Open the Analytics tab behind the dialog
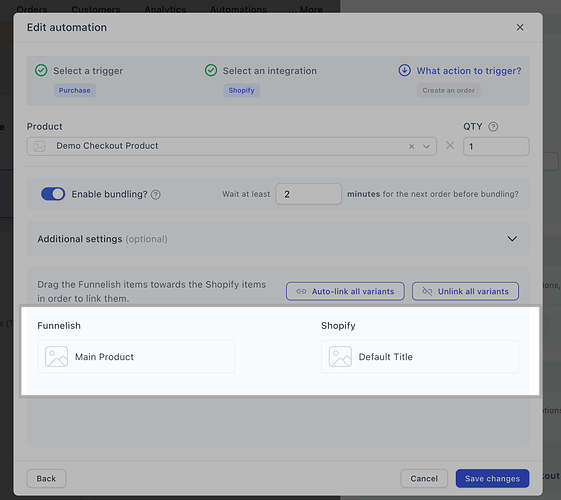Screen dimensions: 561x500 [x=165, y=9]
